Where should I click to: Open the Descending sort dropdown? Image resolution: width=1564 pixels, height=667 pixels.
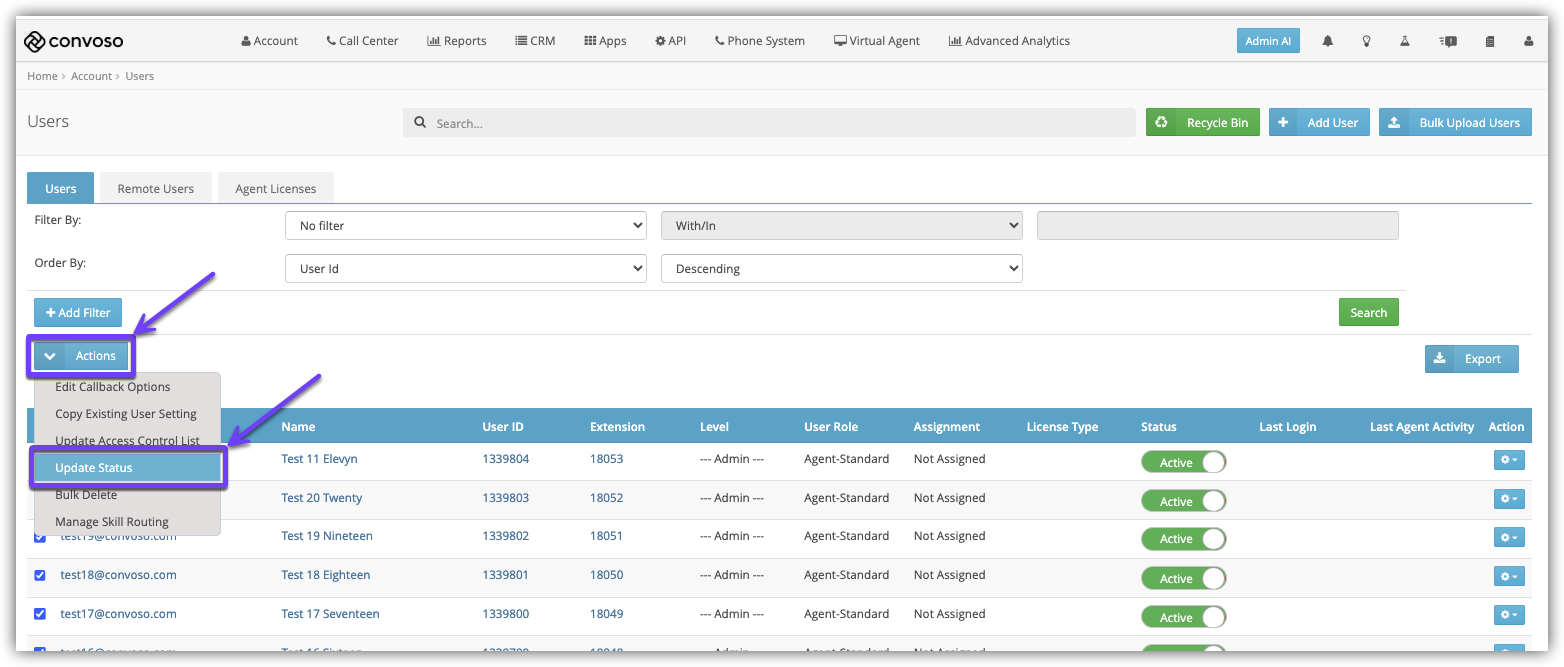[842, 269]
